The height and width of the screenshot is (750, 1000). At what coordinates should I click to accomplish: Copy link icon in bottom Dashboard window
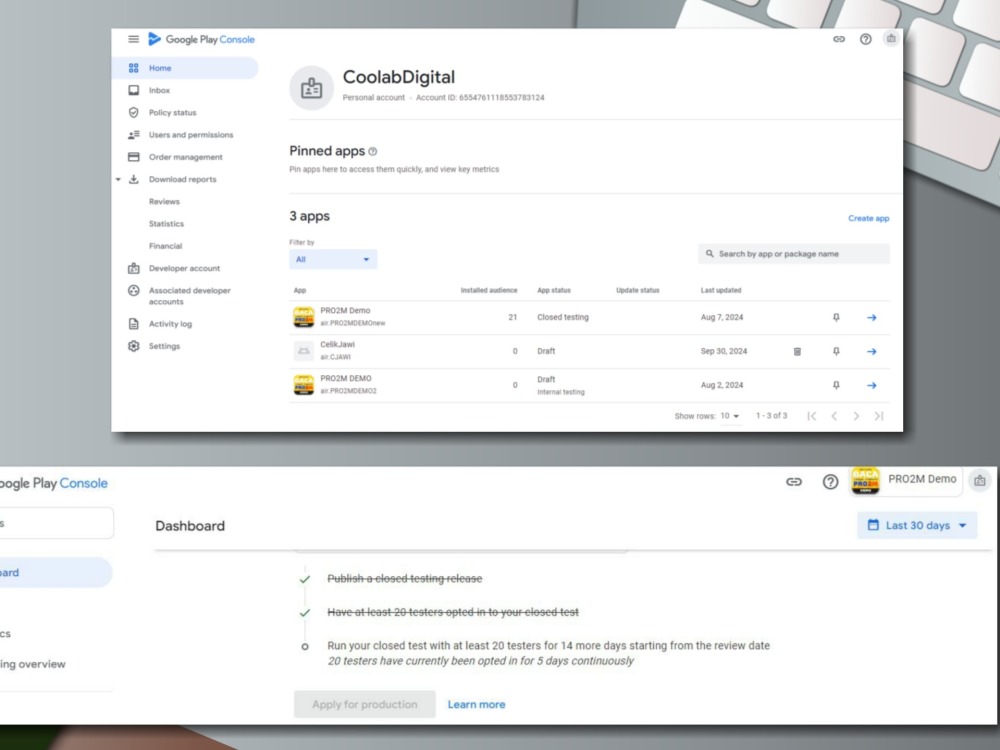click(x=793, y=482)
